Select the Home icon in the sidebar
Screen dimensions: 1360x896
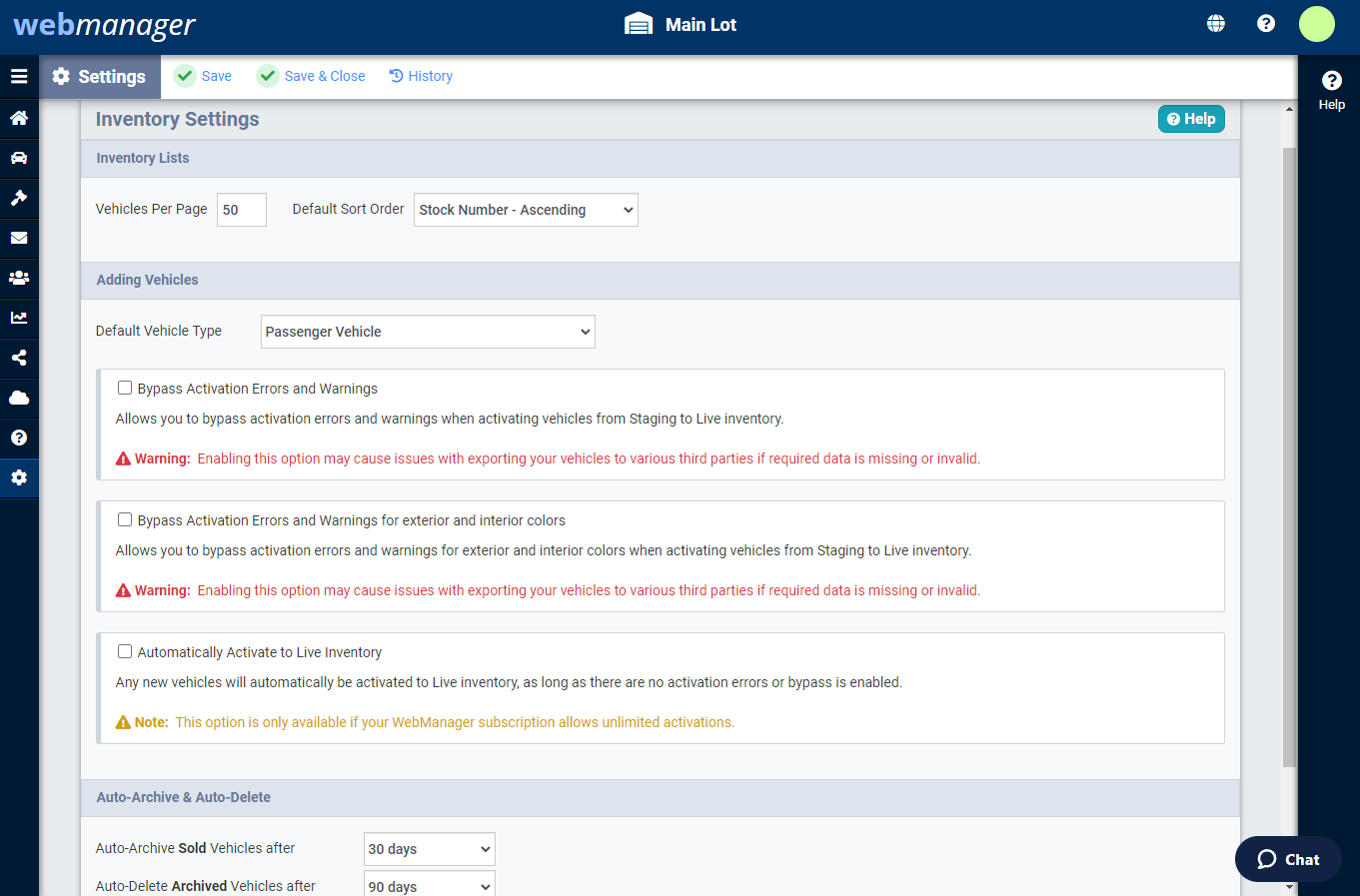19,118
